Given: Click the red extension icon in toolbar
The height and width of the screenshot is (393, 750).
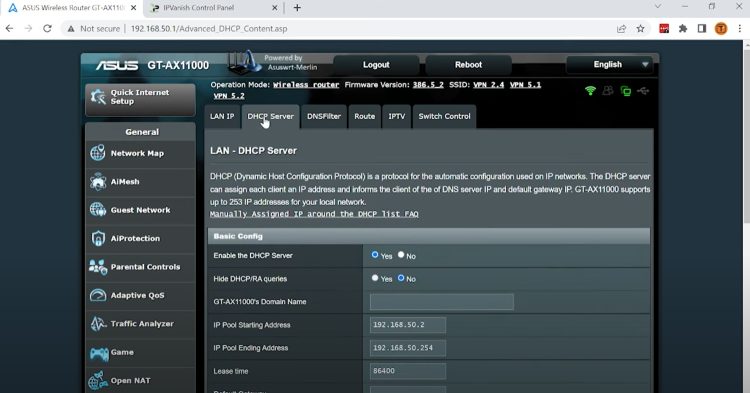Looking at the screenshot, I should [x=664, y=29].
